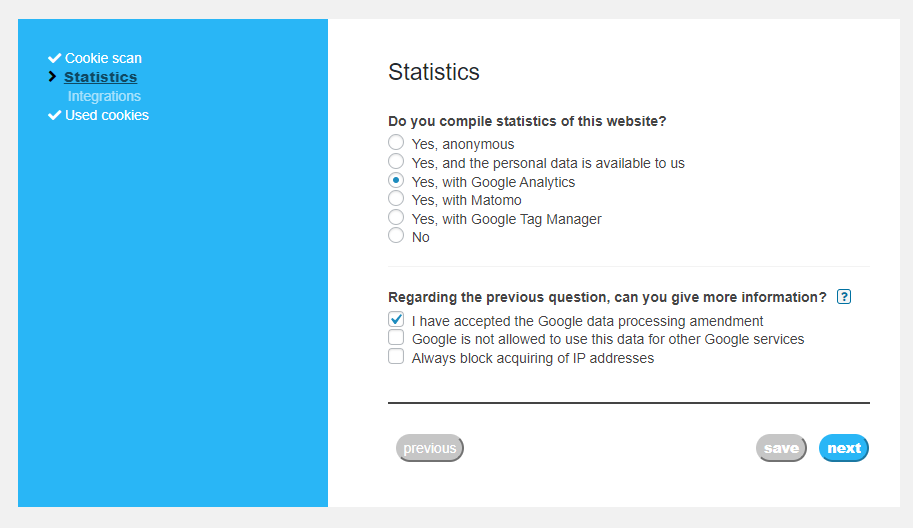The width and height of the screenshot is (913, 528).
Task: Choose "Yes, with Matomo" option
Action: coord(396,199)
